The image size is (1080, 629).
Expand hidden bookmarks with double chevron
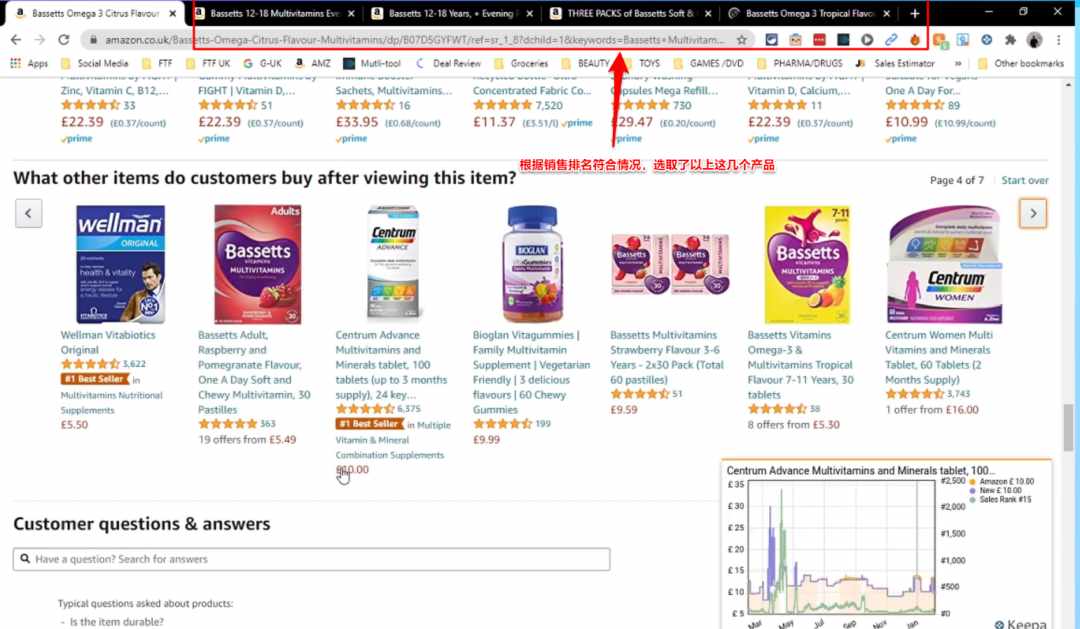click(957, 63)
